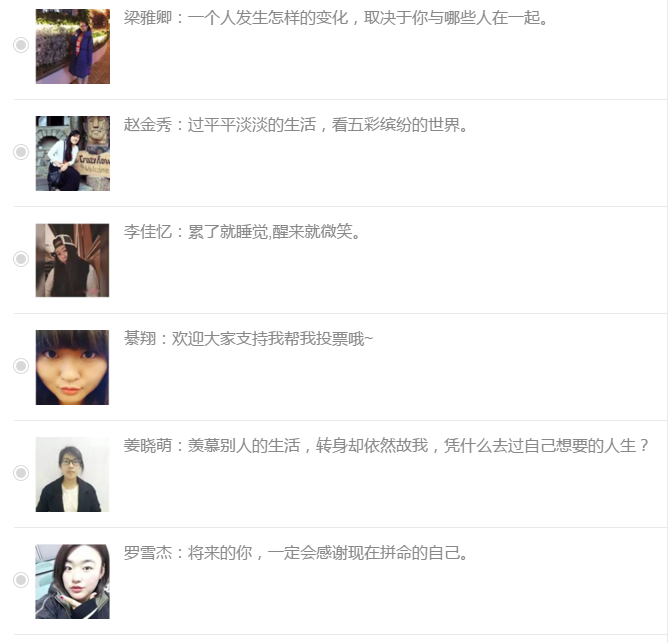View 李佳忆's photo wearing a cap
This screenshot has width=669, height=643.
pos(72,260)
